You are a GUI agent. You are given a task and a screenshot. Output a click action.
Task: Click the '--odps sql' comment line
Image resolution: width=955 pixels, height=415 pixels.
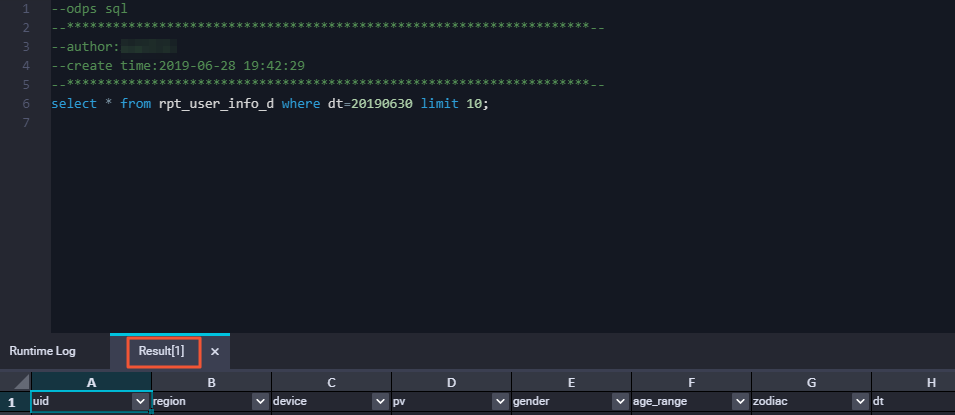click(x=90, y=9)
